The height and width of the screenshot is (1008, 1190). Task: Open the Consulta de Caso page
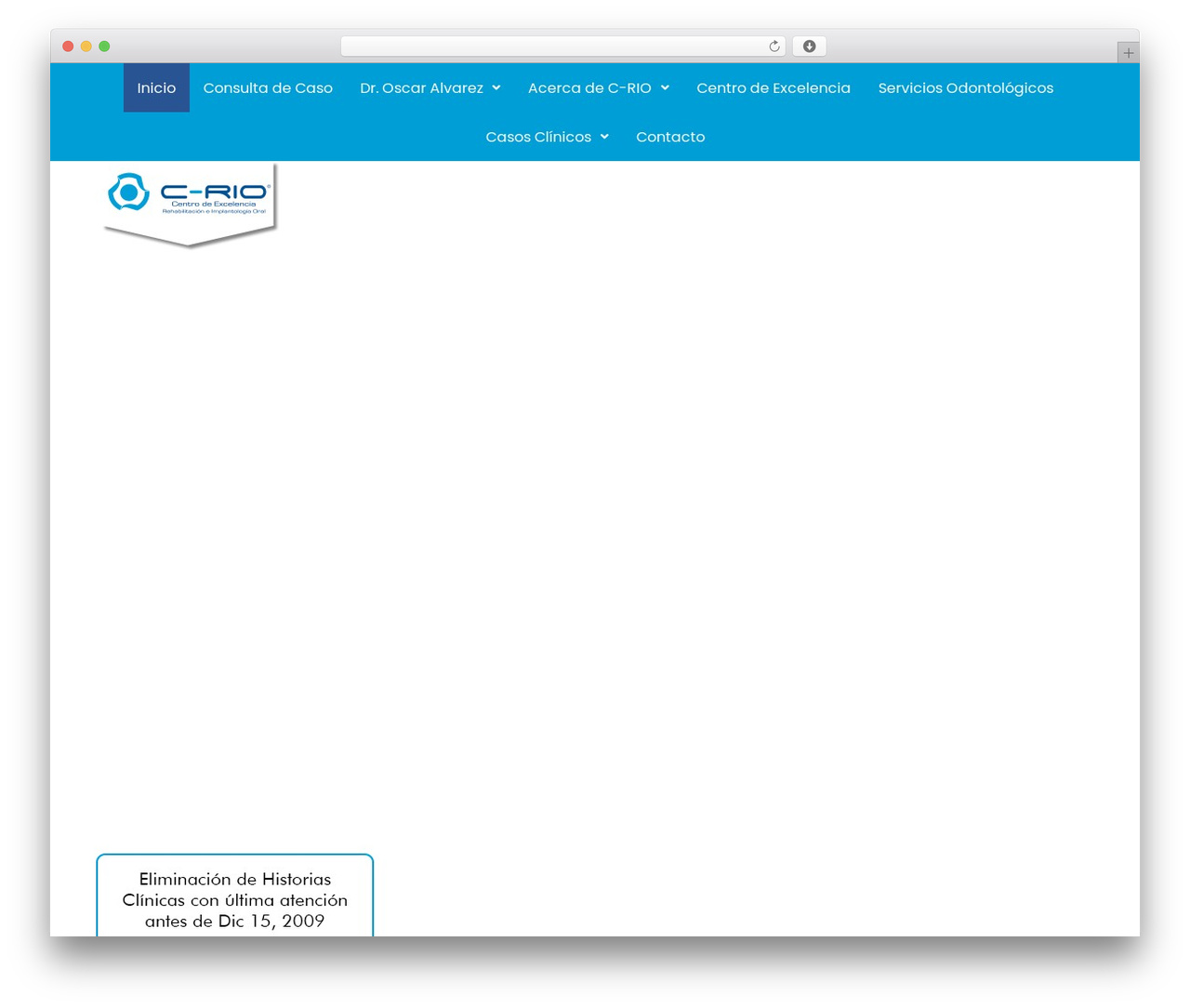[268, 88]
